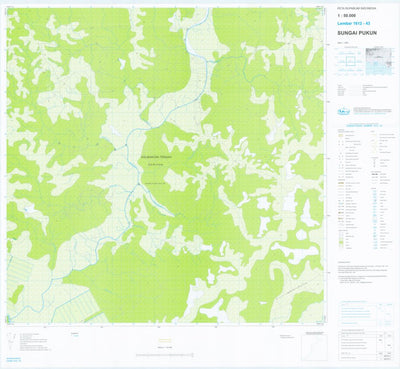Click the blue sheet code in bottom-left corner
The image size is (400, 369).
tap(14, 360)
